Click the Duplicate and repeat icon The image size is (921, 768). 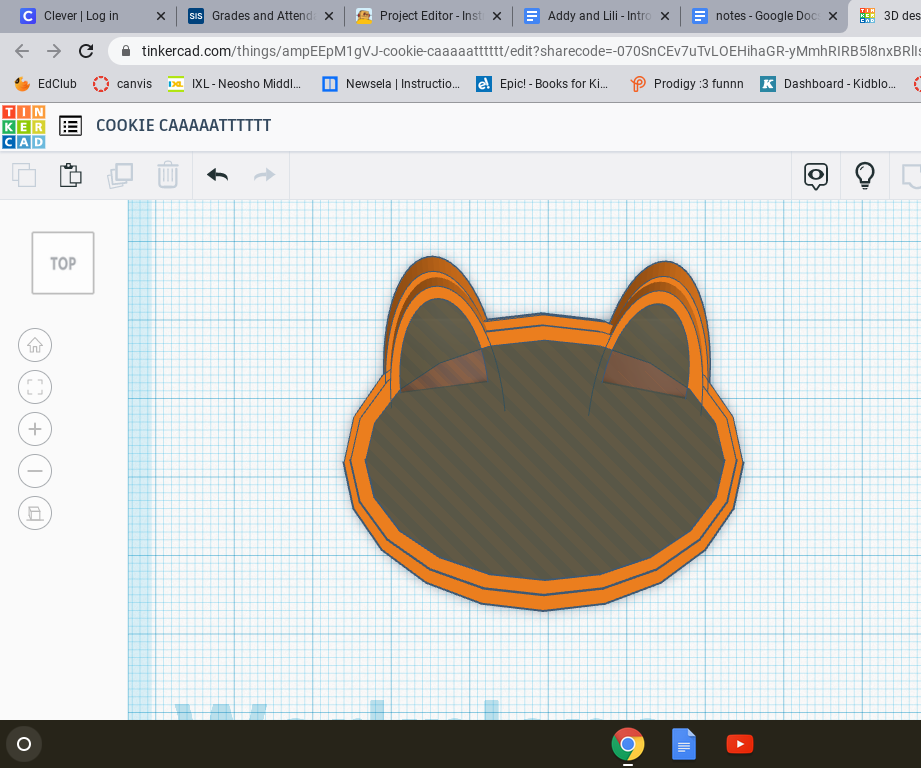point(120,175)
